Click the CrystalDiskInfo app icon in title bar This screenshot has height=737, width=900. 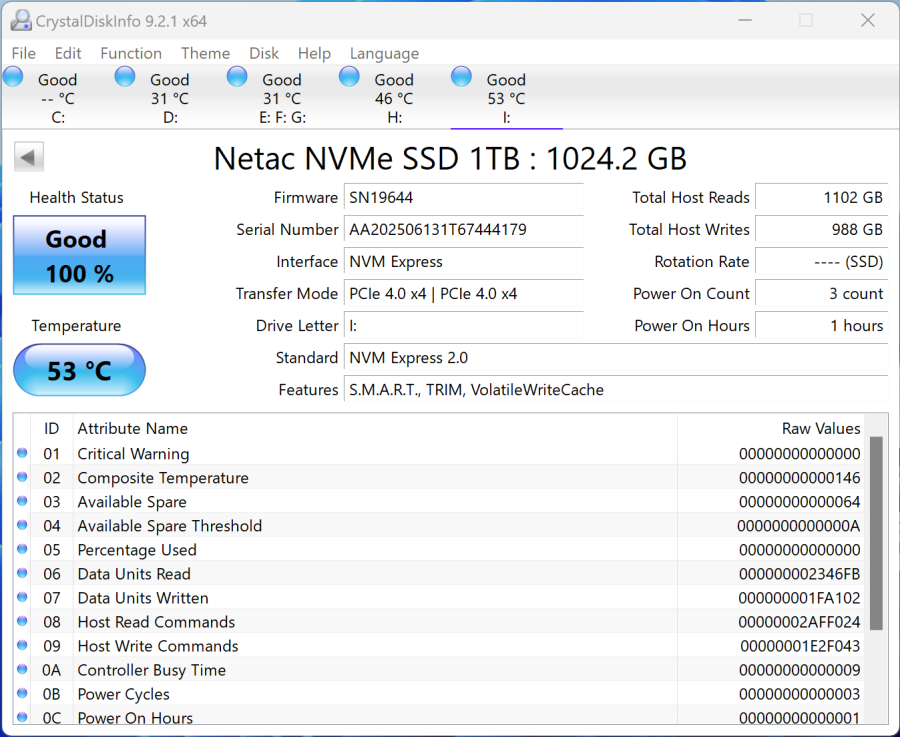(20, 21)
